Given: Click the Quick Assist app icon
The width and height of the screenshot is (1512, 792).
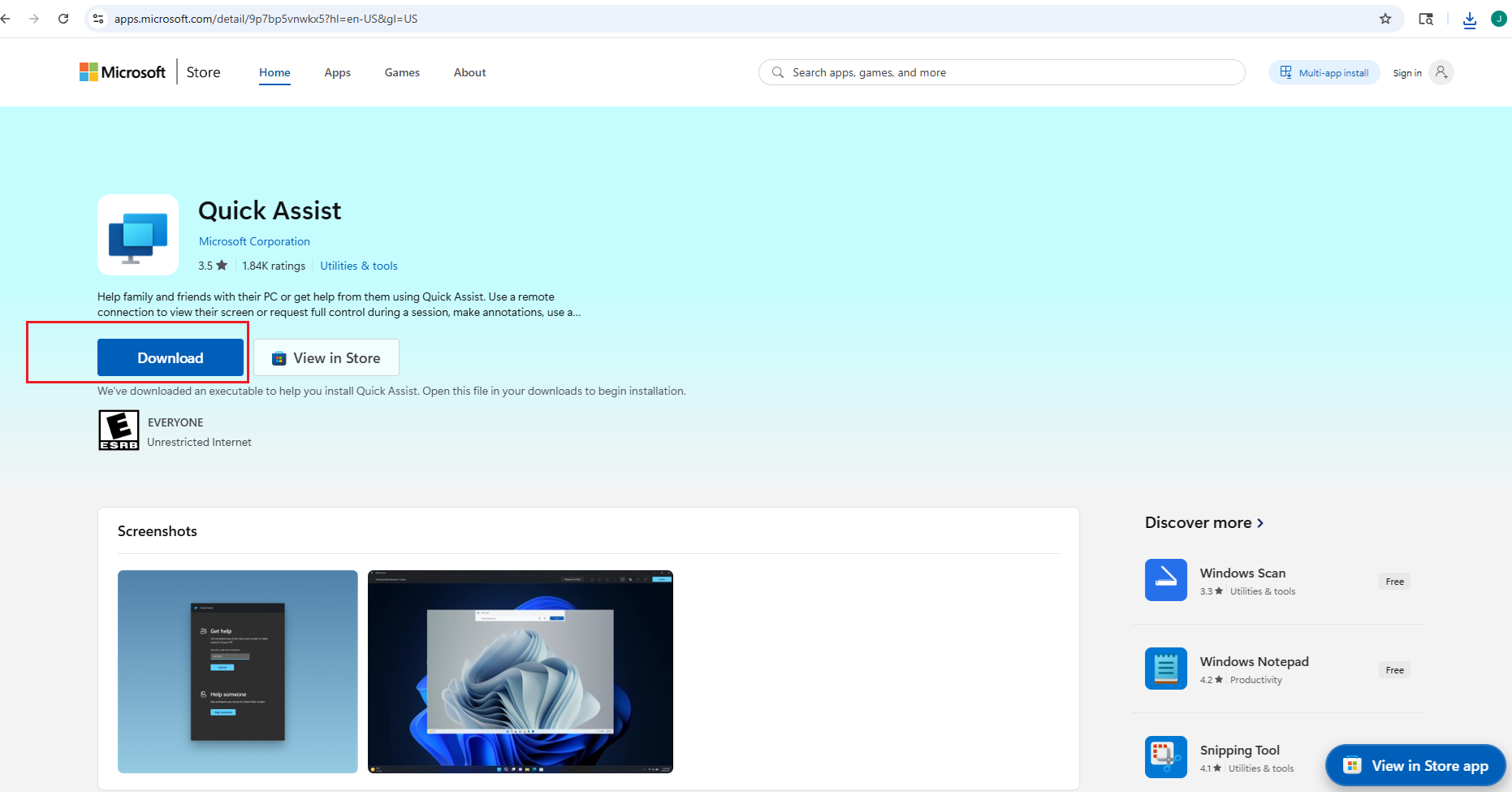Looking at the screenshot, I should pyautogui.click(x=138, y=235).
